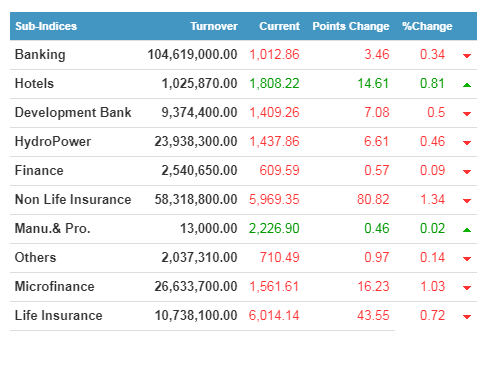Viewport: 483px width, 372px height.
Task: Click the Current column header
Action: [279, 26]
